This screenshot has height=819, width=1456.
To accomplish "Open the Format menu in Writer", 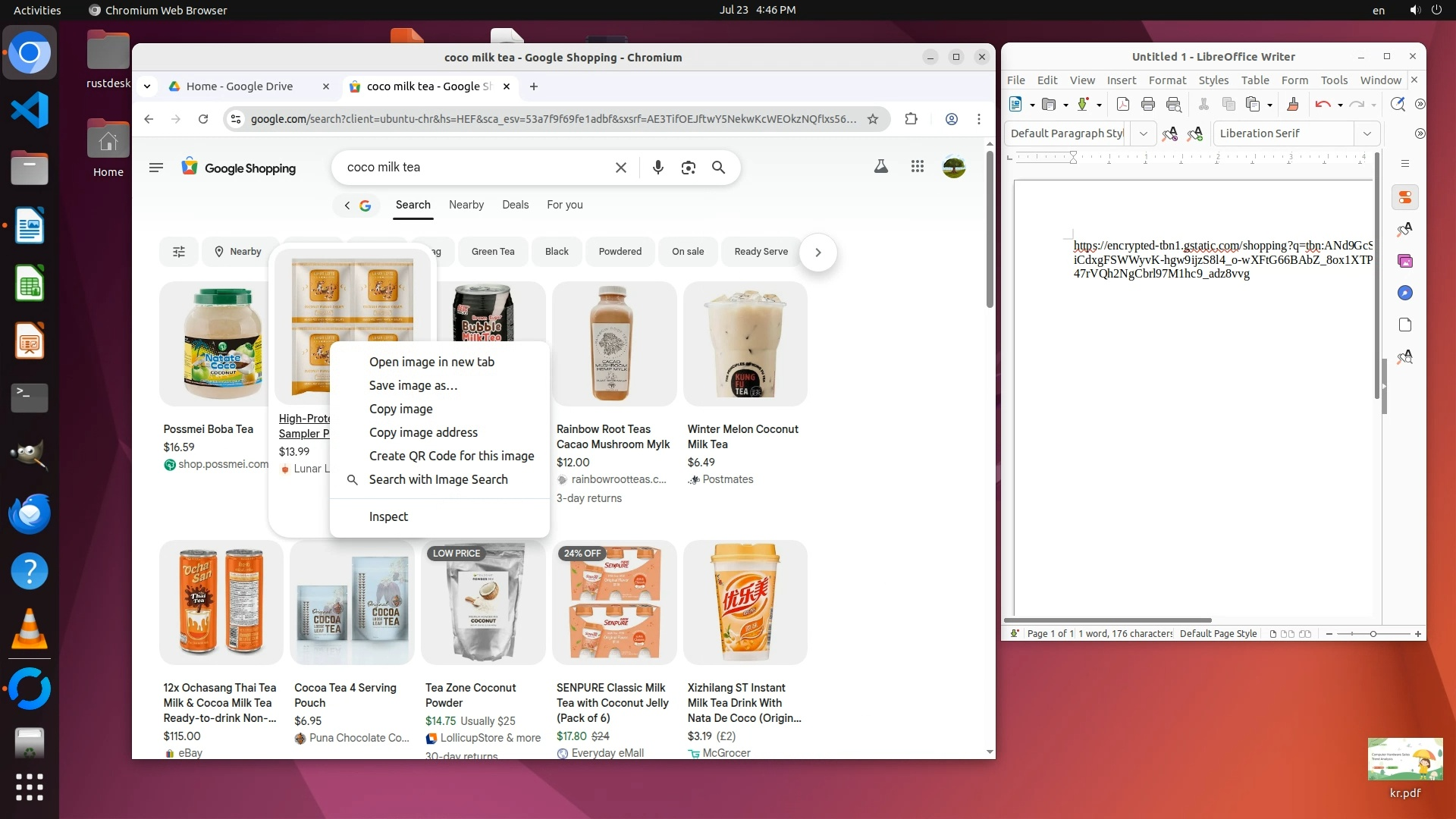I will [x=1166, y=80].
